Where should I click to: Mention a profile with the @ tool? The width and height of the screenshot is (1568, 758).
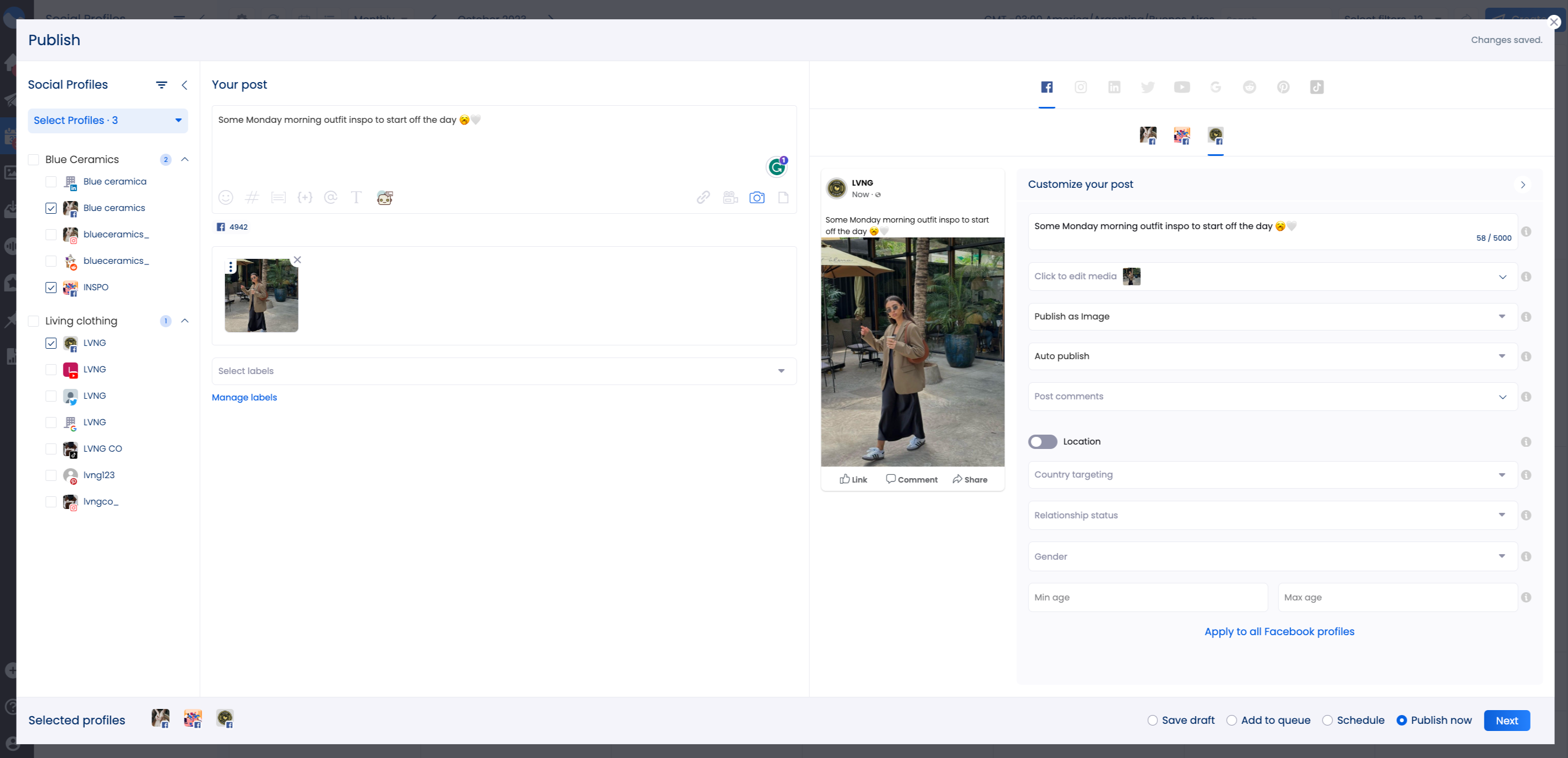tap(330, 197)
